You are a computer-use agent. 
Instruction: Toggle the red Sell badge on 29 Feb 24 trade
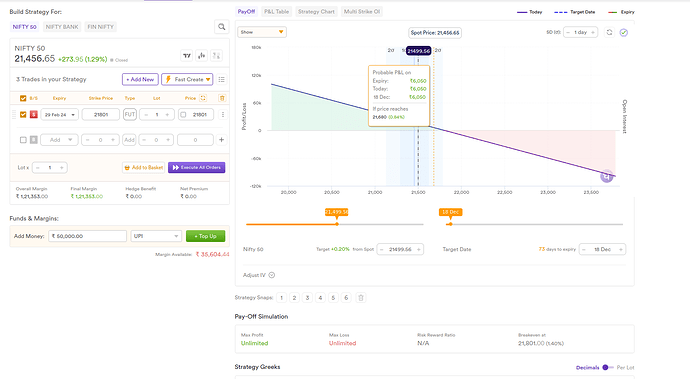[33, 114]
